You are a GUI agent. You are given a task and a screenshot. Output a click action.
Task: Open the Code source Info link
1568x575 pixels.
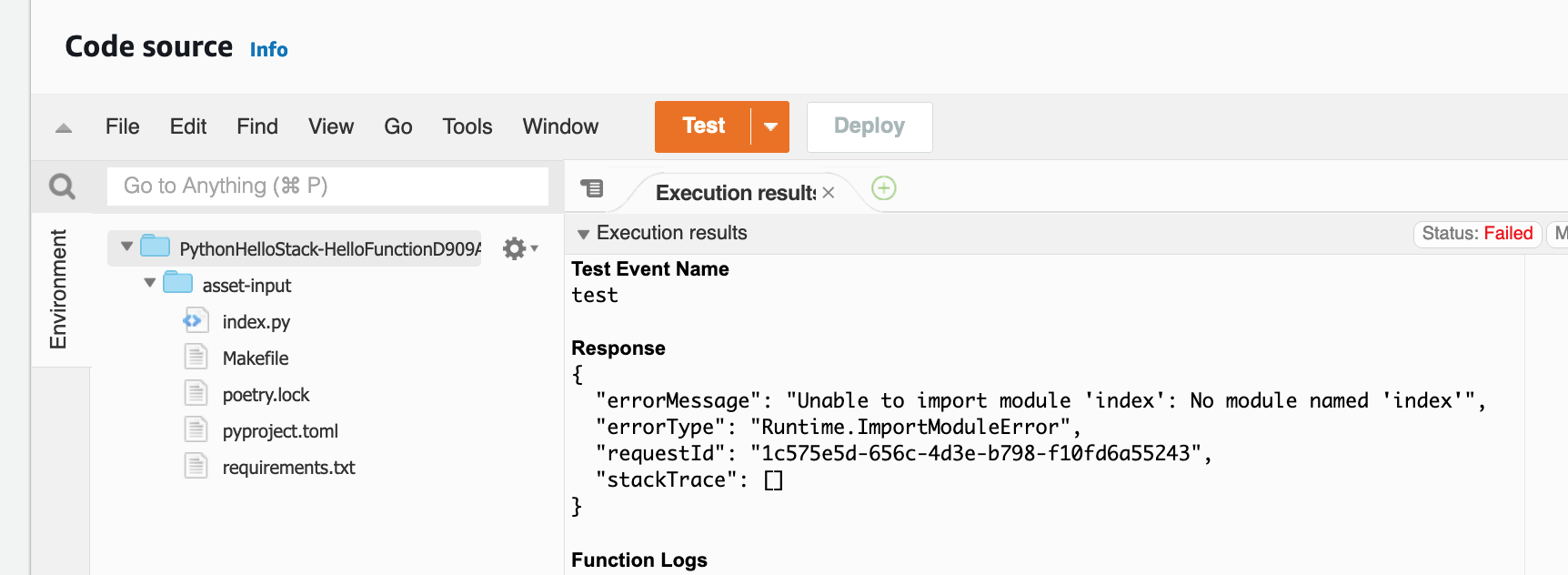[x=269, y=50]
